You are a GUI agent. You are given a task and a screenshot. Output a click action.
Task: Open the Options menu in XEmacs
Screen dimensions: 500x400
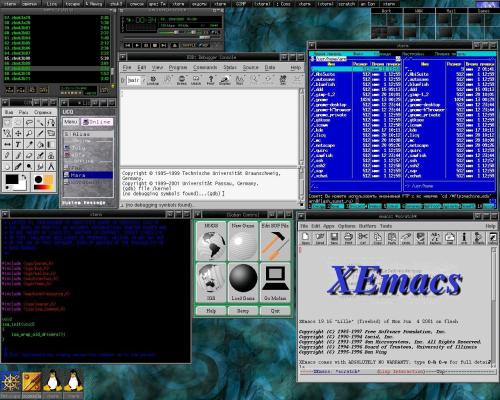(346, 226)
